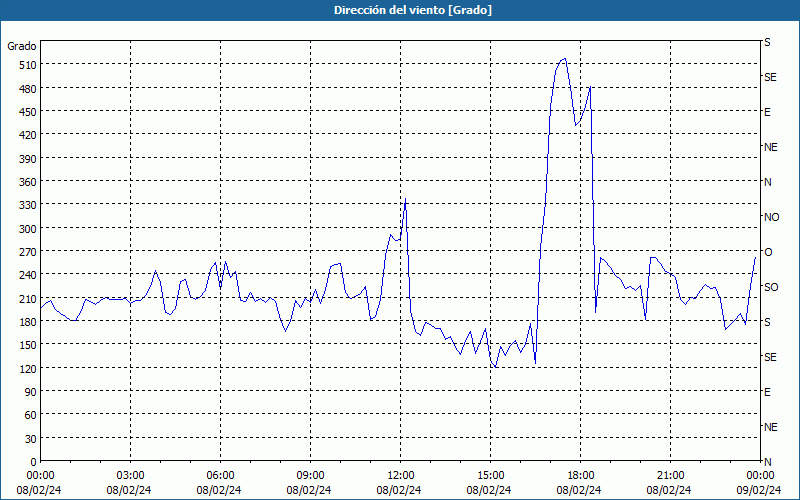Screen dimensions: 800x500
Task: Select the 480 value on the left axis
Action: pyautogui.click(x=27, y=89)
